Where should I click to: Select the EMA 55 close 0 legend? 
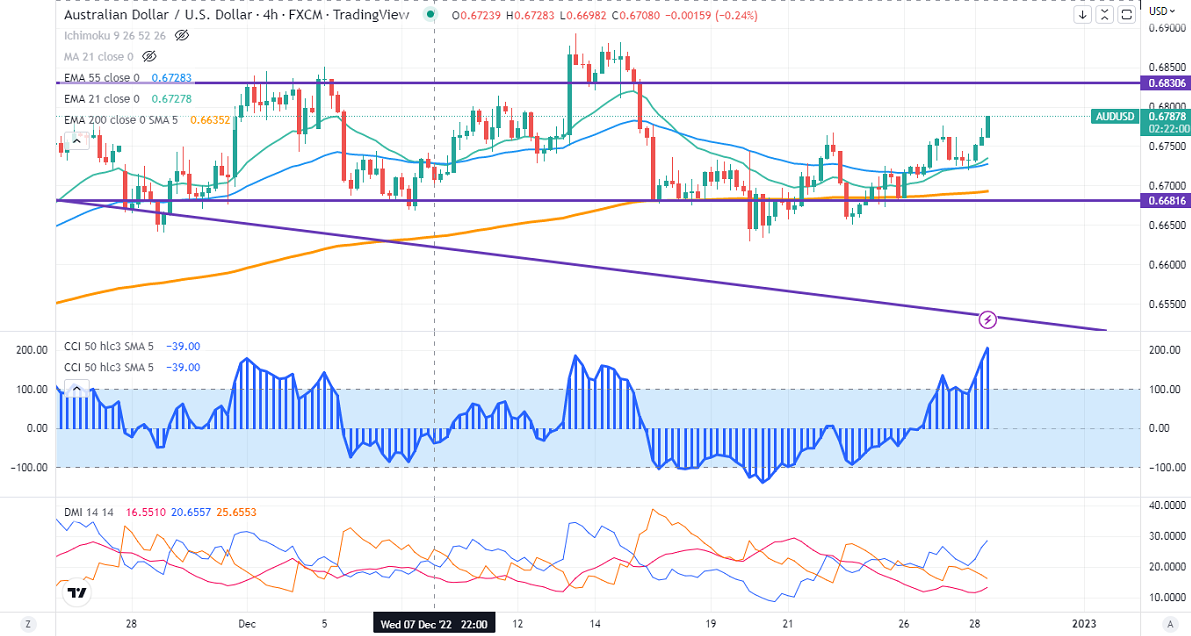(x=102, y=78)
